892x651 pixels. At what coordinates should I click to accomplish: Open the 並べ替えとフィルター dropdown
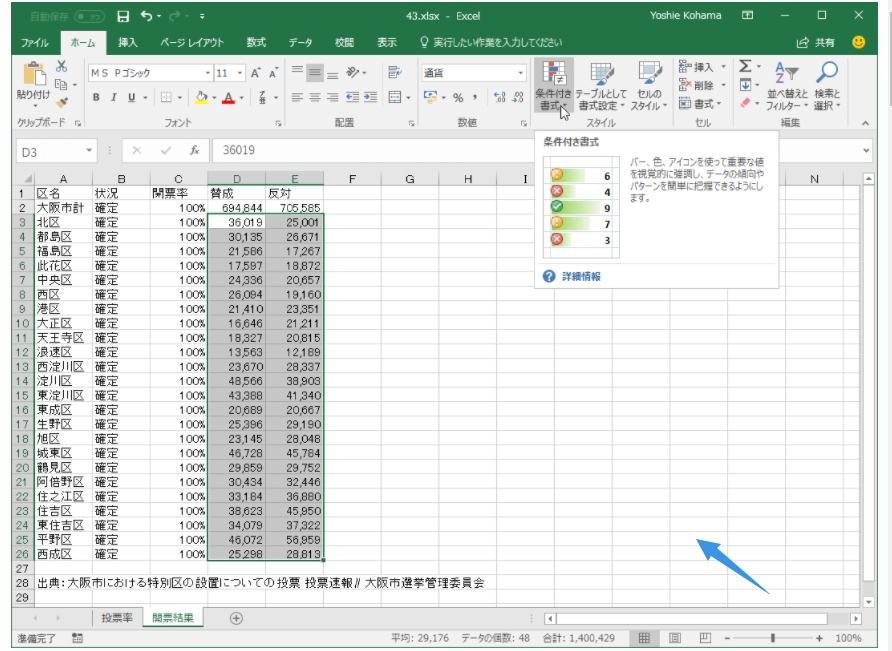[x=787, y=86]
